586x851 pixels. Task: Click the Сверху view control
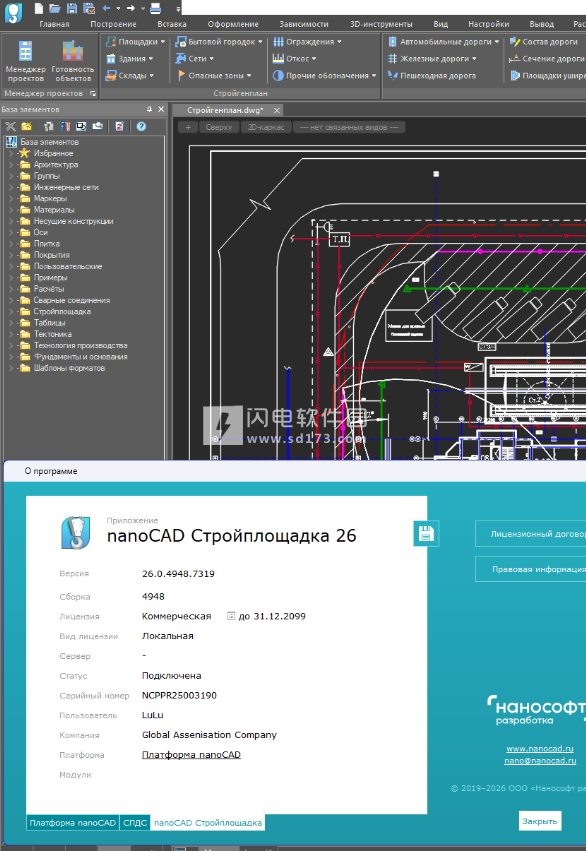pyautogui.click(x=219, y=128)
